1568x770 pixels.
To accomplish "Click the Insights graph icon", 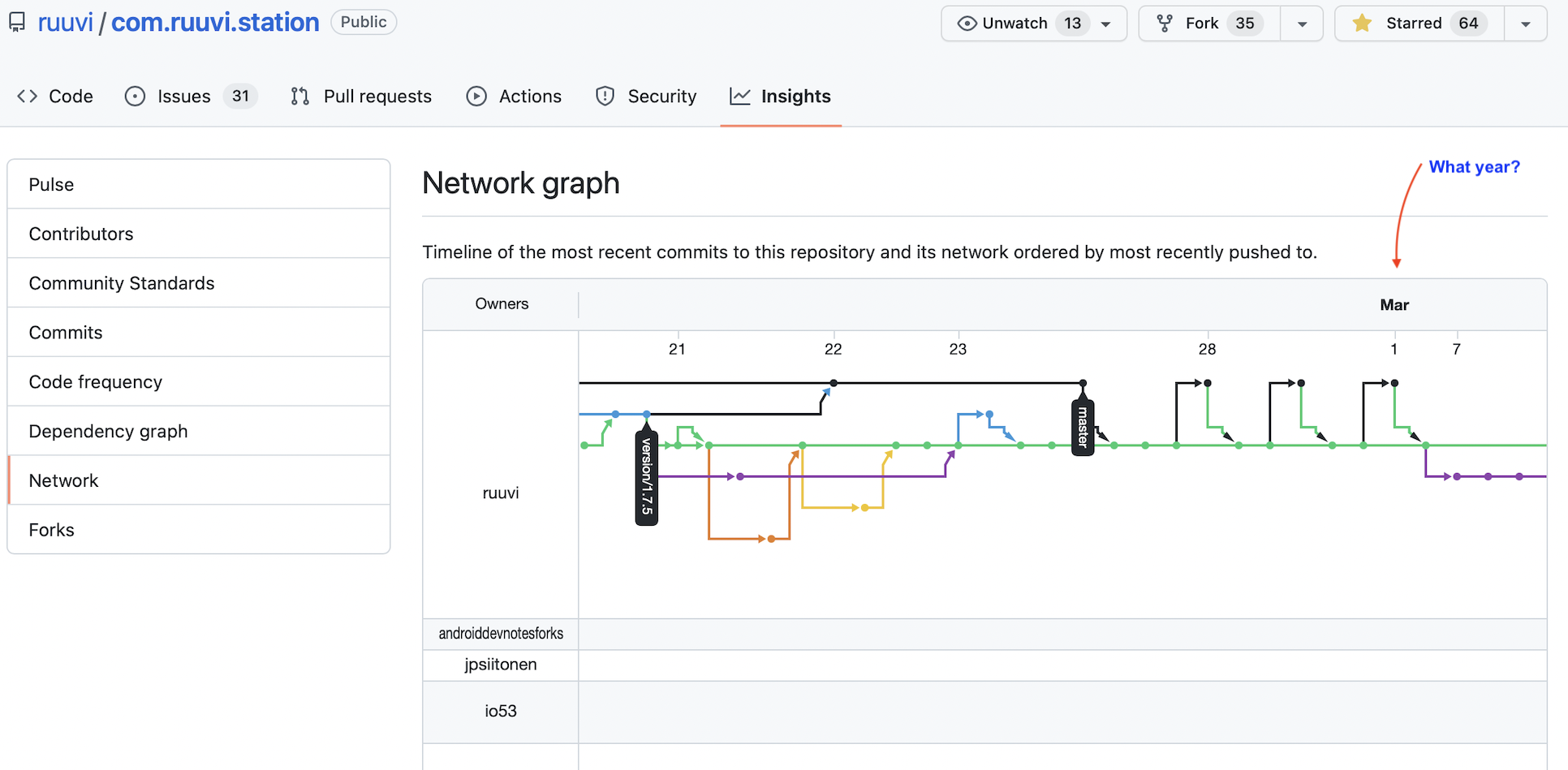I will click(740, 97).
